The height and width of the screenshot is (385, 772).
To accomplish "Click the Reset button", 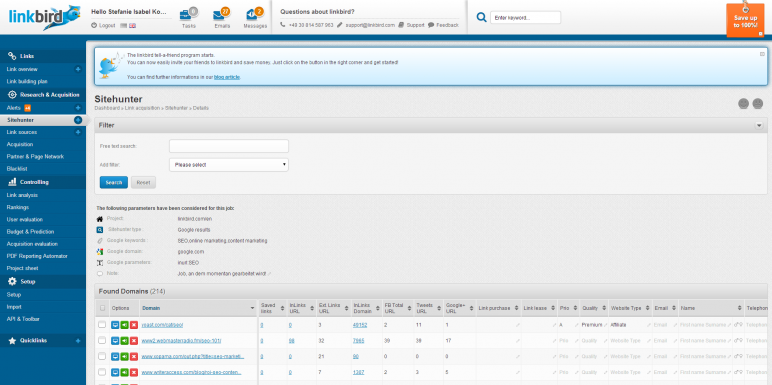I will pos(143,183).
